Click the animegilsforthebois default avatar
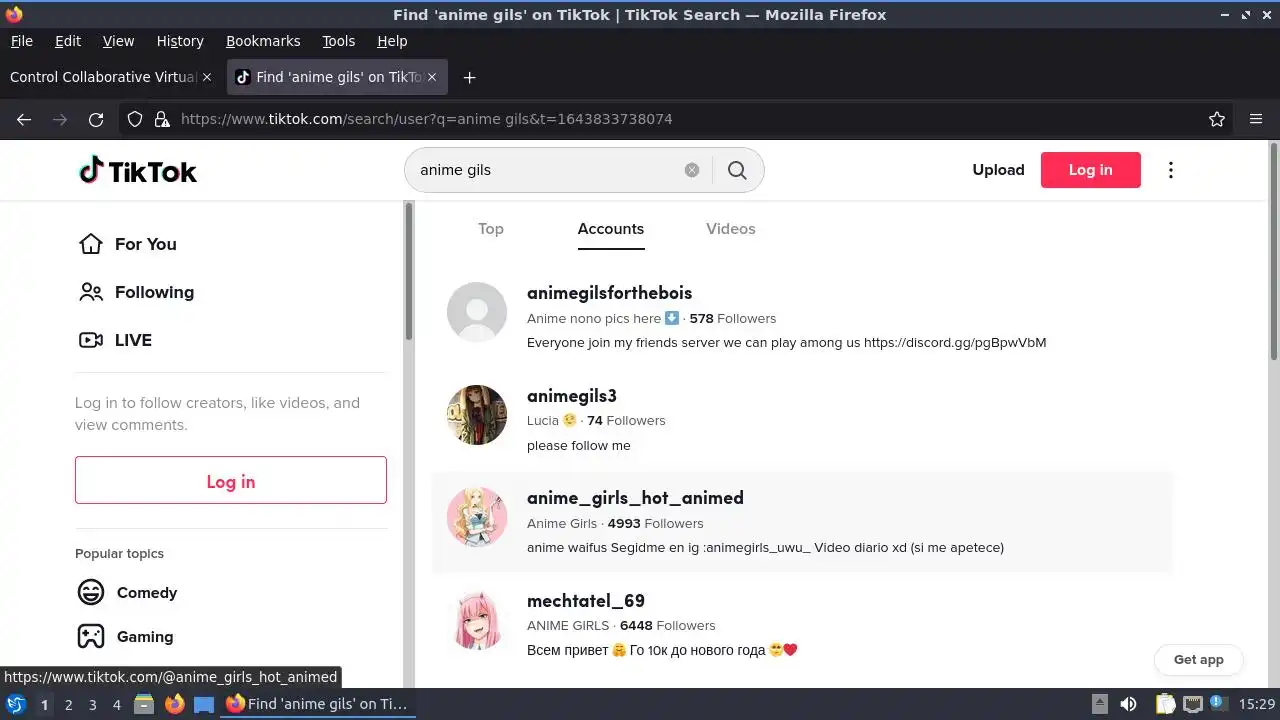 (477, 312)
